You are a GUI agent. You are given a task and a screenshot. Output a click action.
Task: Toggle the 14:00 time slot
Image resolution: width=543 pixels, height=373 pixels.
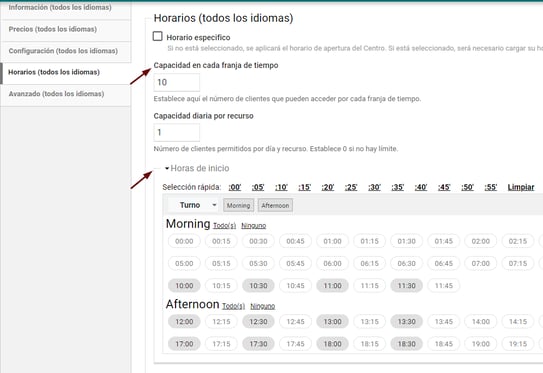[x=481, y=322]
